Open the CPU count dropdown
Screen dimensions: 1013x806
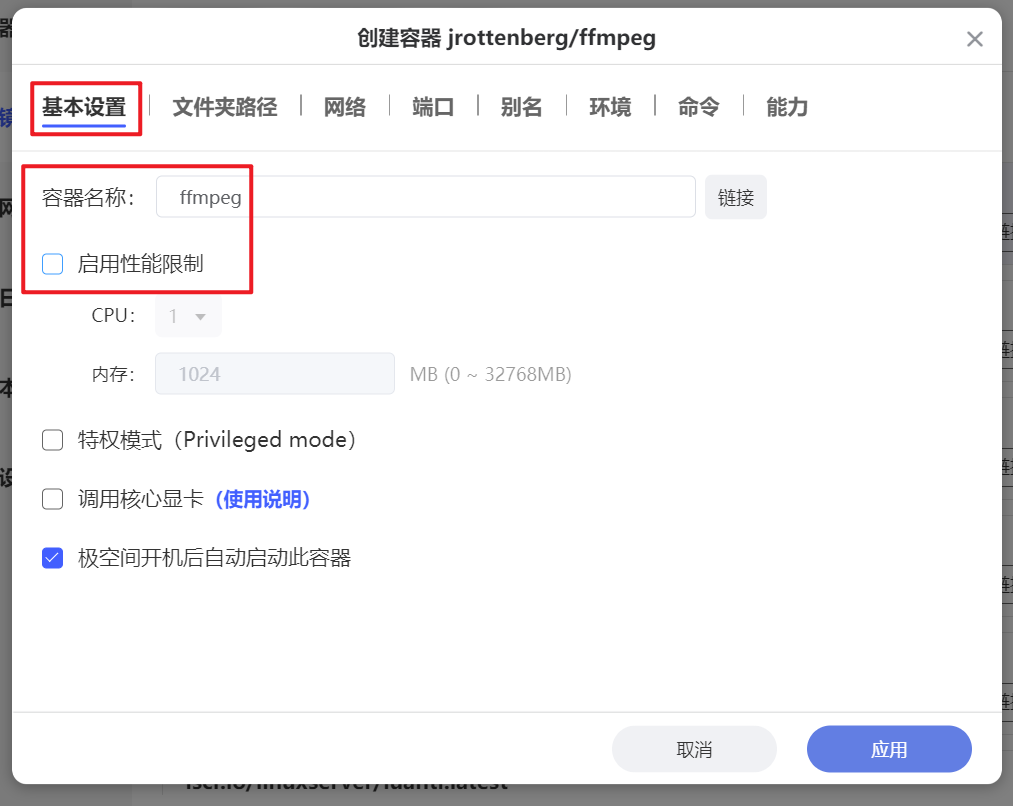pyautogui.click(x=188, y=316)
